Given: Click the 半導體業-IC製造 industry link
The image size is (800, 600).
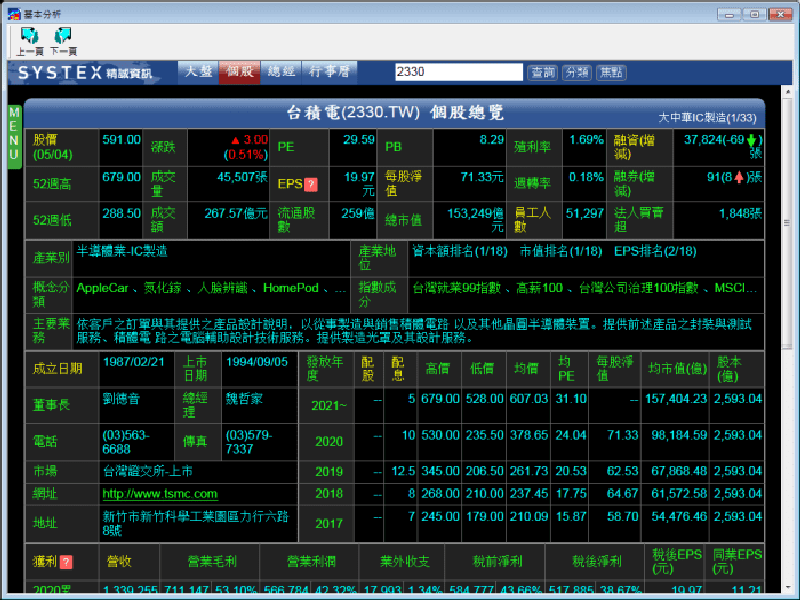Looking at the screenshot, I should point(128,251).
